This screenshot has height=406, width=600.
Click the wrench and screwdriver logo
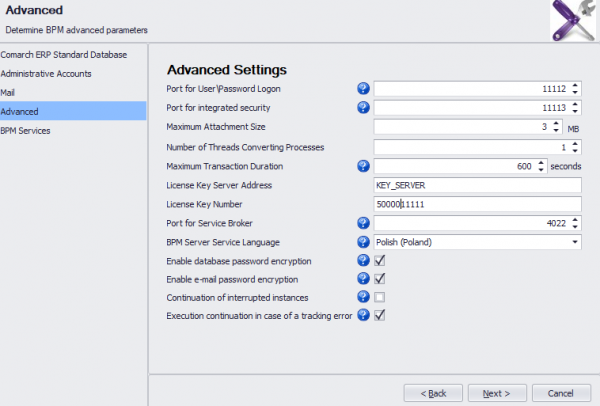[572, 20]
